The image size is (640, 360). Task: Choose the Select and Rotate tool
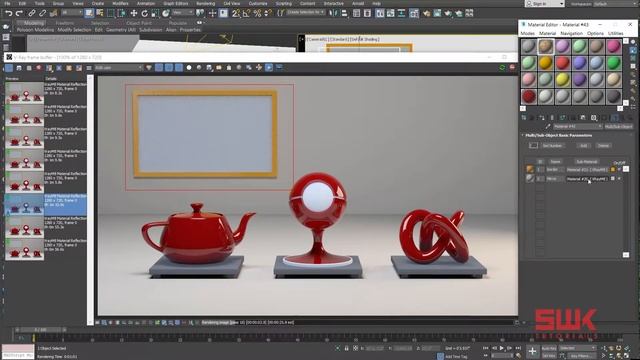[x=144, y=13]
